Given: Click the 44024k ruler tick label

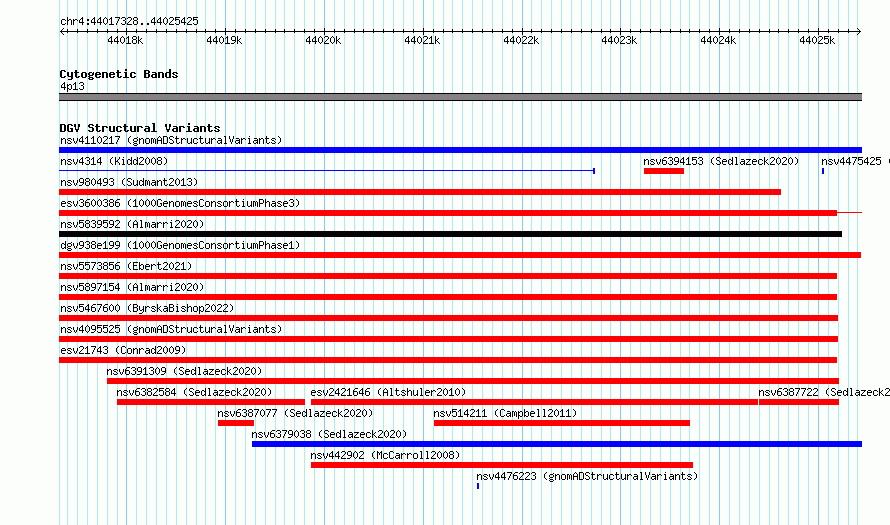Looking at the screenshot, I should click(718, 40).
